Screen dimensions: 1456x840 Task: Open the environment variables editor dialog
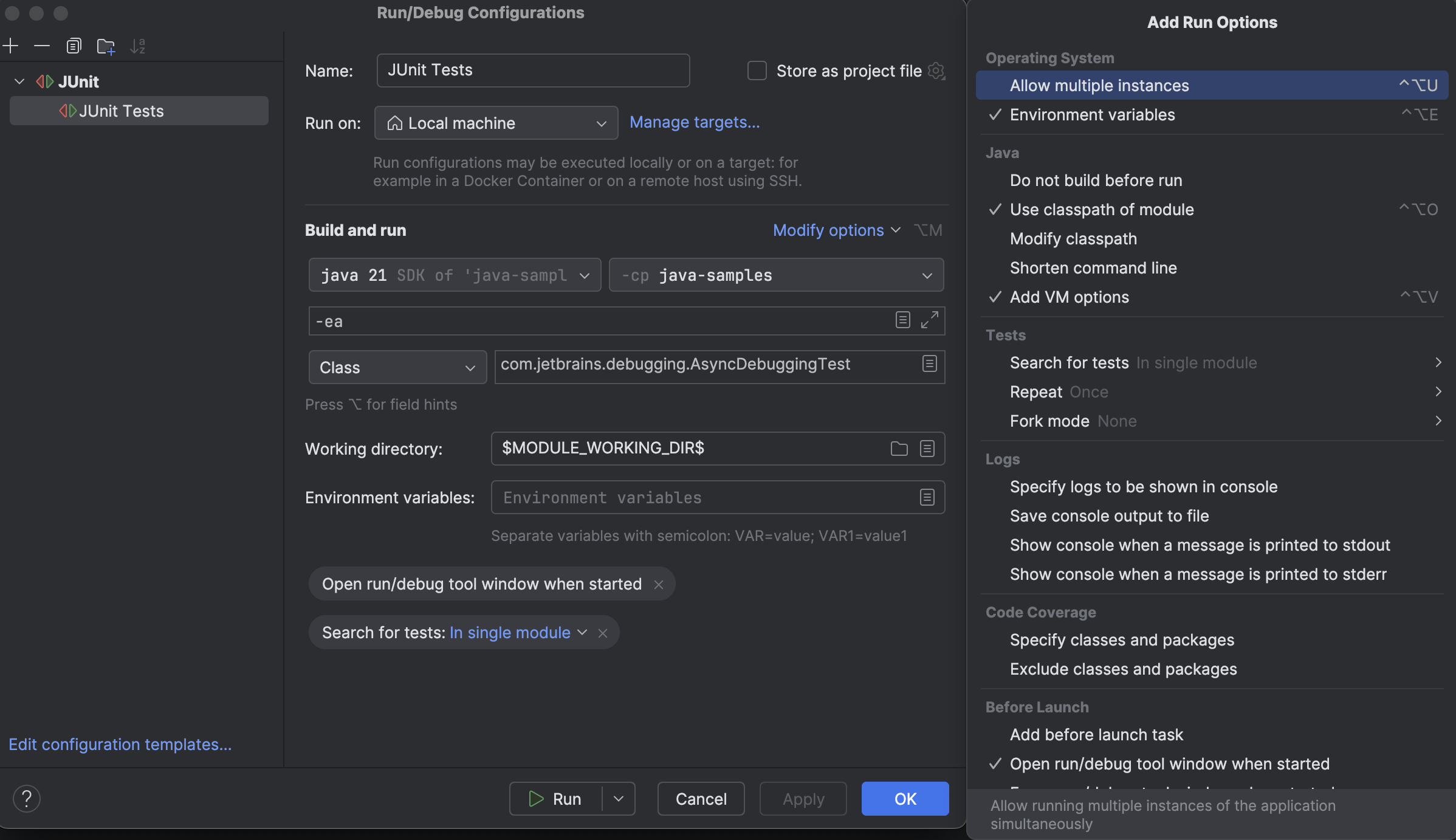tap(927, 497)
